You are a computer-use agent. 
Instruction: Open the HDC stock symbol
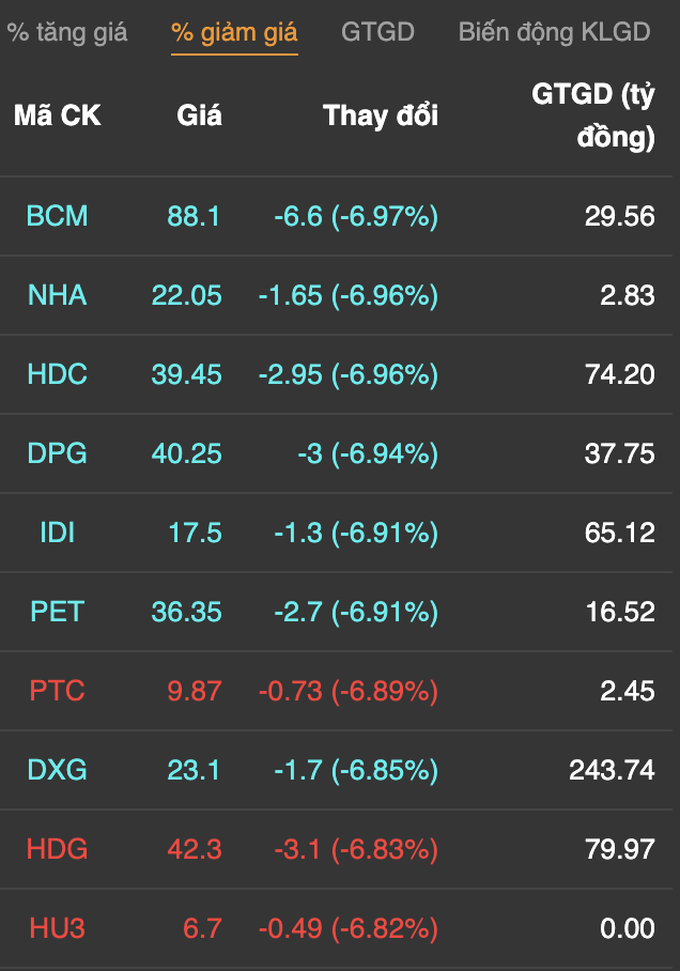coord(57,374)
